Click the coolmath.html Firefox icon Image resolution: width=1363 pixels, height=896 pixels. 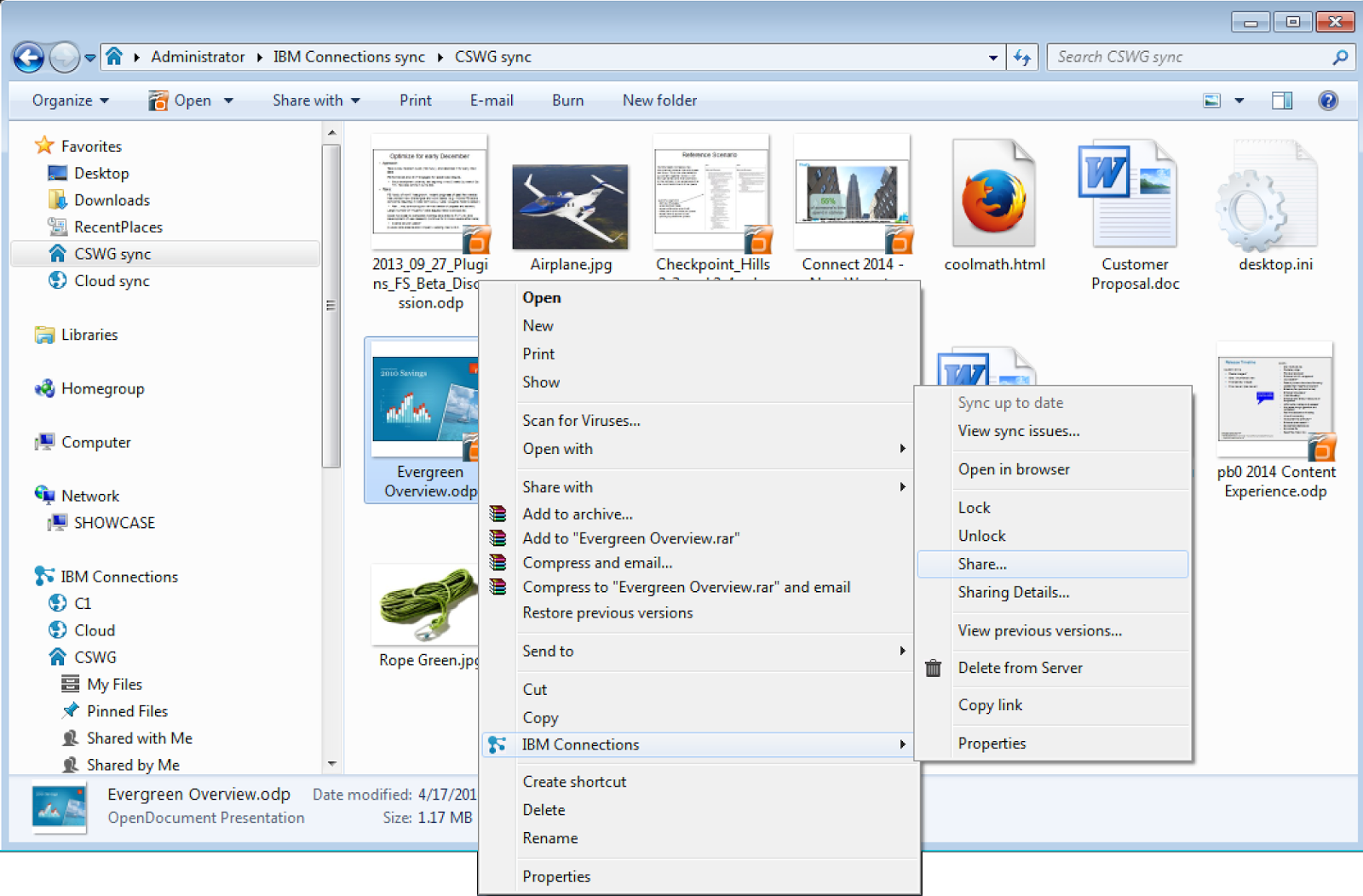993,194
